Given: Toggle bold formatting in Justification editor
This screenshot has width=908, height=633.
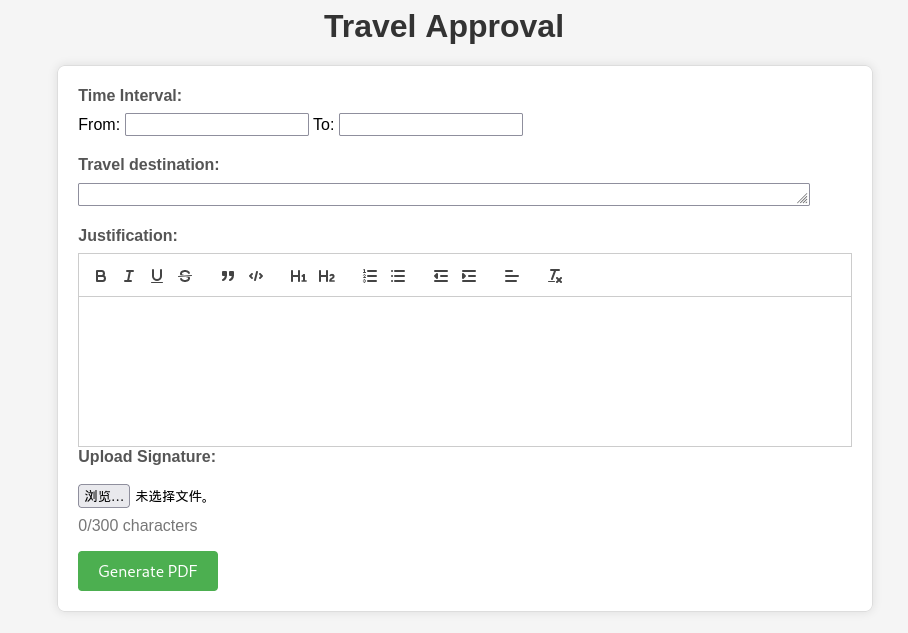Looking at the screenshot, I should 101,276.
